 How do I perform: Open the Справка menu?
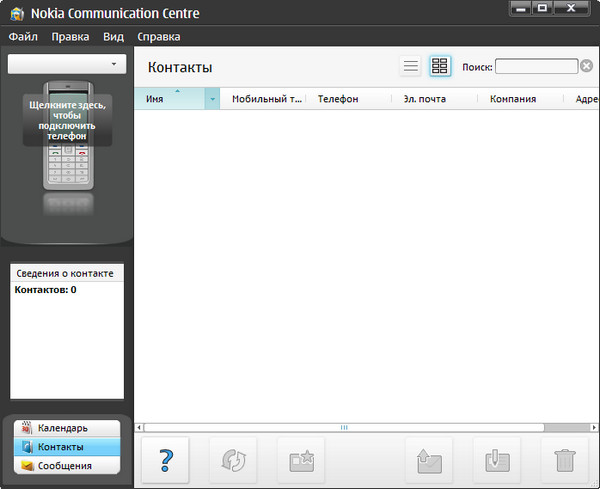click(x=159, y=37)
